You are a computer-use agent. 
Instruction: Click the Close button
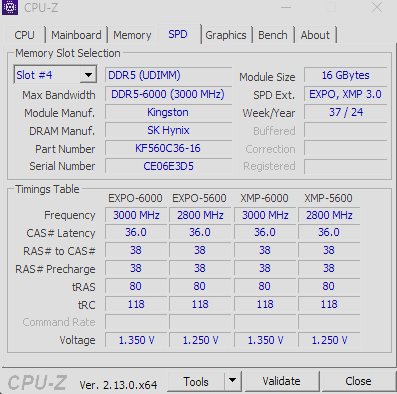click(x=358, y=381)
